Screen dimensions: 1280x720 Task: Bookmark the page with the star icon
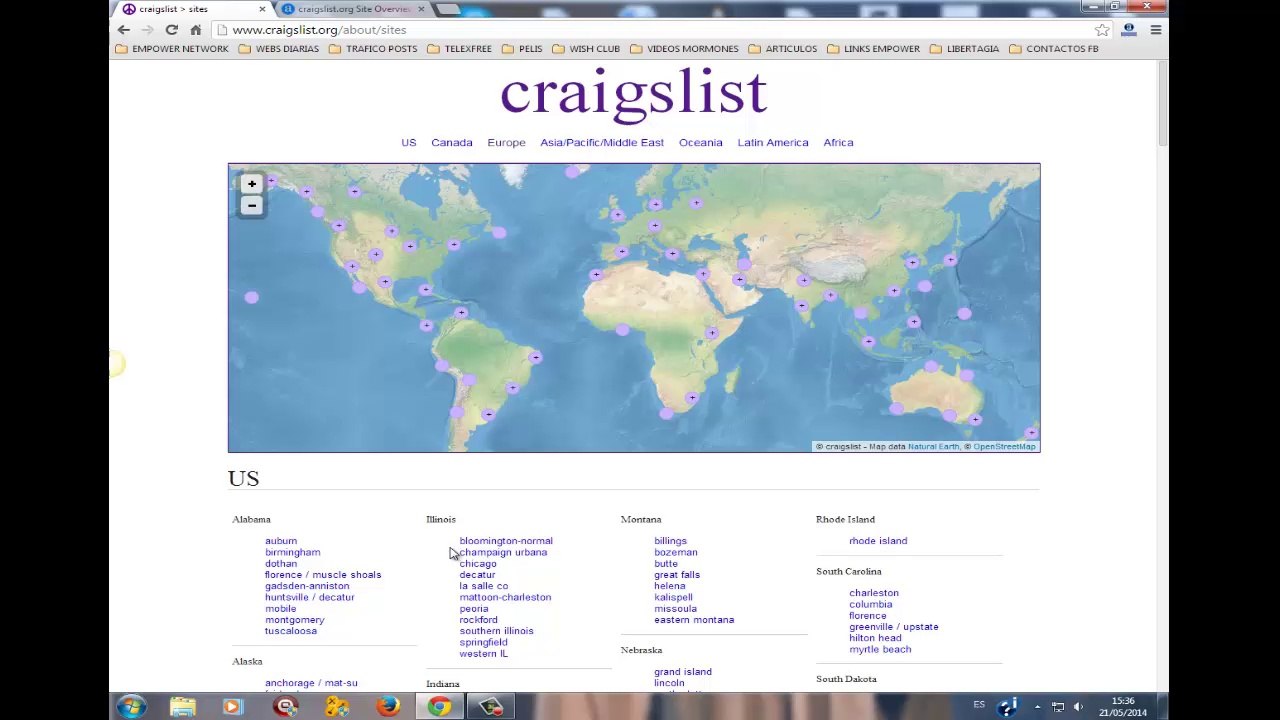pyautogui.click(x=1101, y=30)
